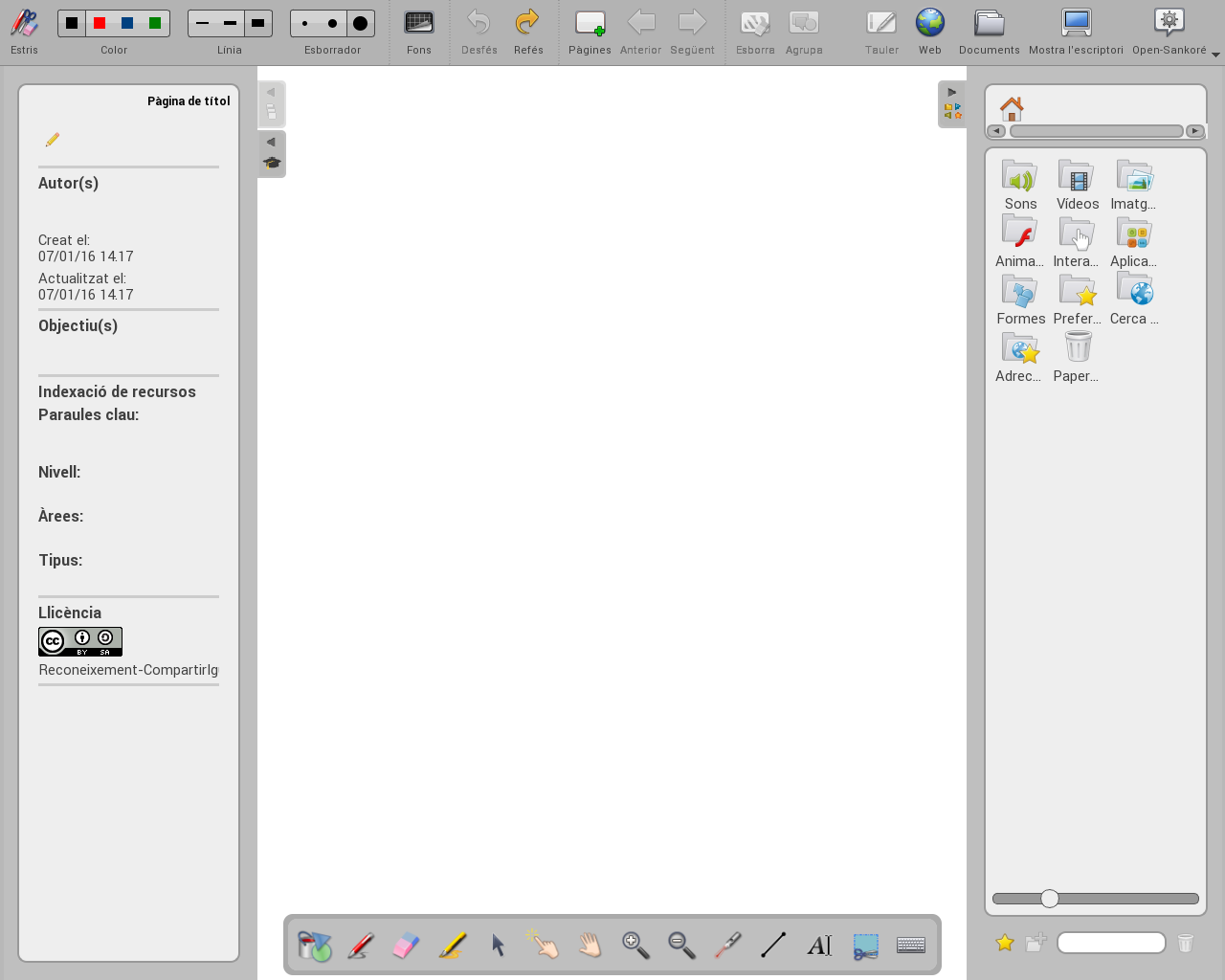Switch to Documents view
This screenshot has width=1225, height=980.
989,32
